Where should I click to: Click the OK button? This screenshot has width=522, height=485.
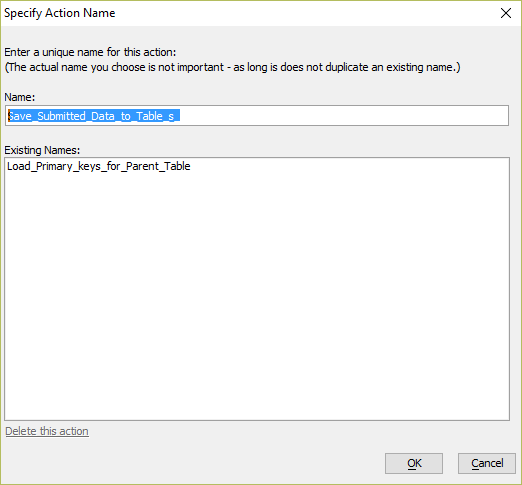(x=414, y=463)
